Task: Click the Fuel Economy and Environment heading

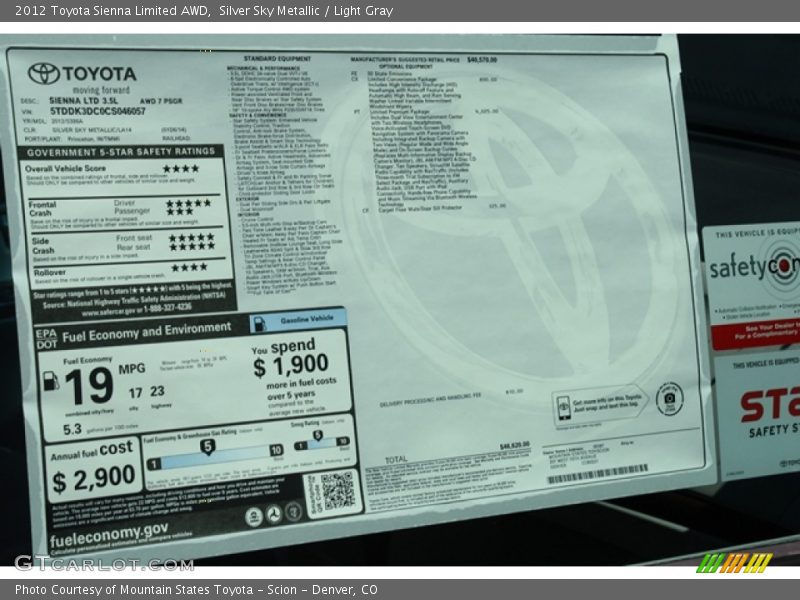Action: click(146, 332)
